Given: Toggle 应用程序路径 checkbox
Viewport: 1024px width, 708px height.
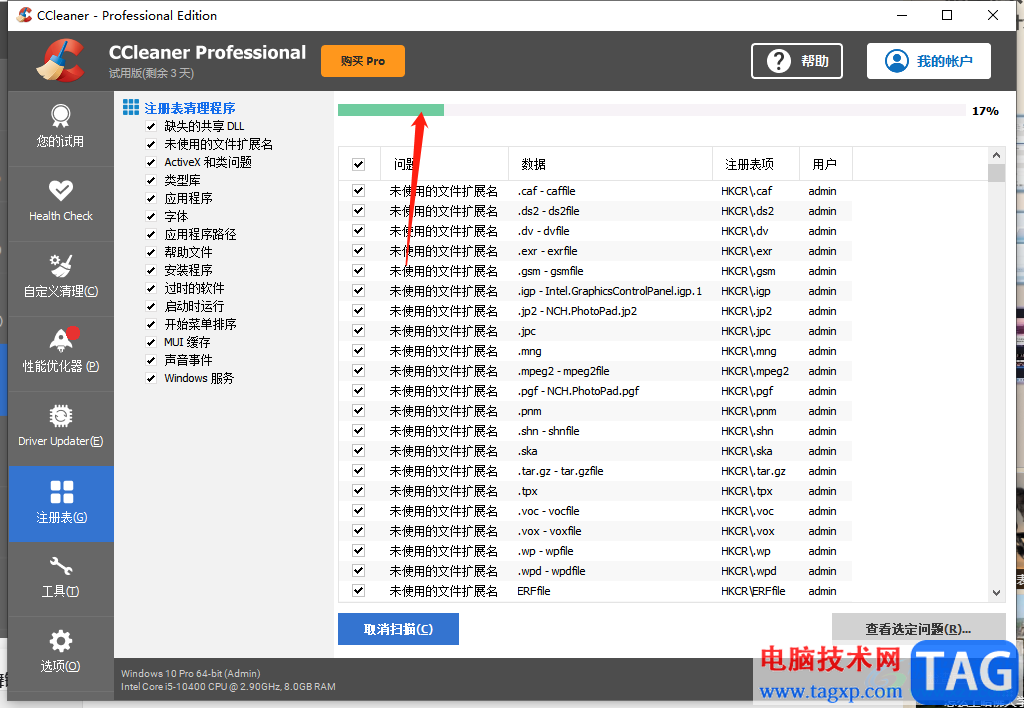Looking at the screenshot, I should click(151, 234).
